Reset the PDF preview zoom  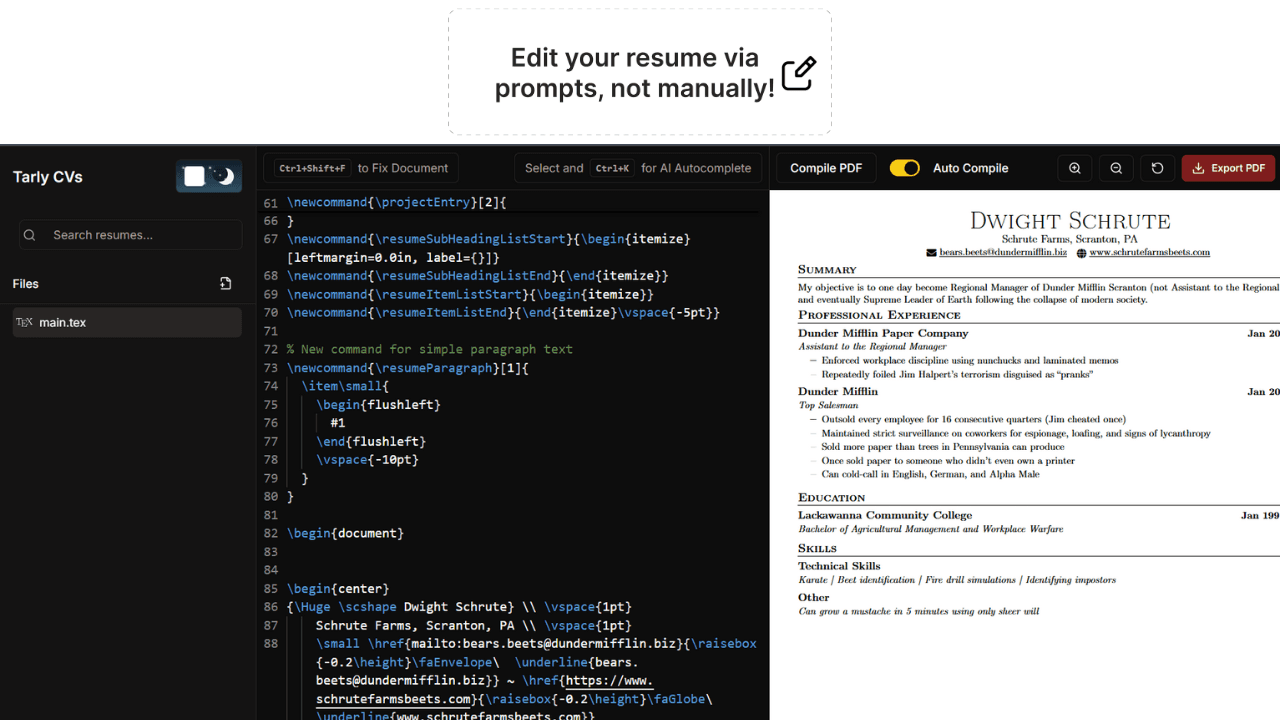(1157, 168)
